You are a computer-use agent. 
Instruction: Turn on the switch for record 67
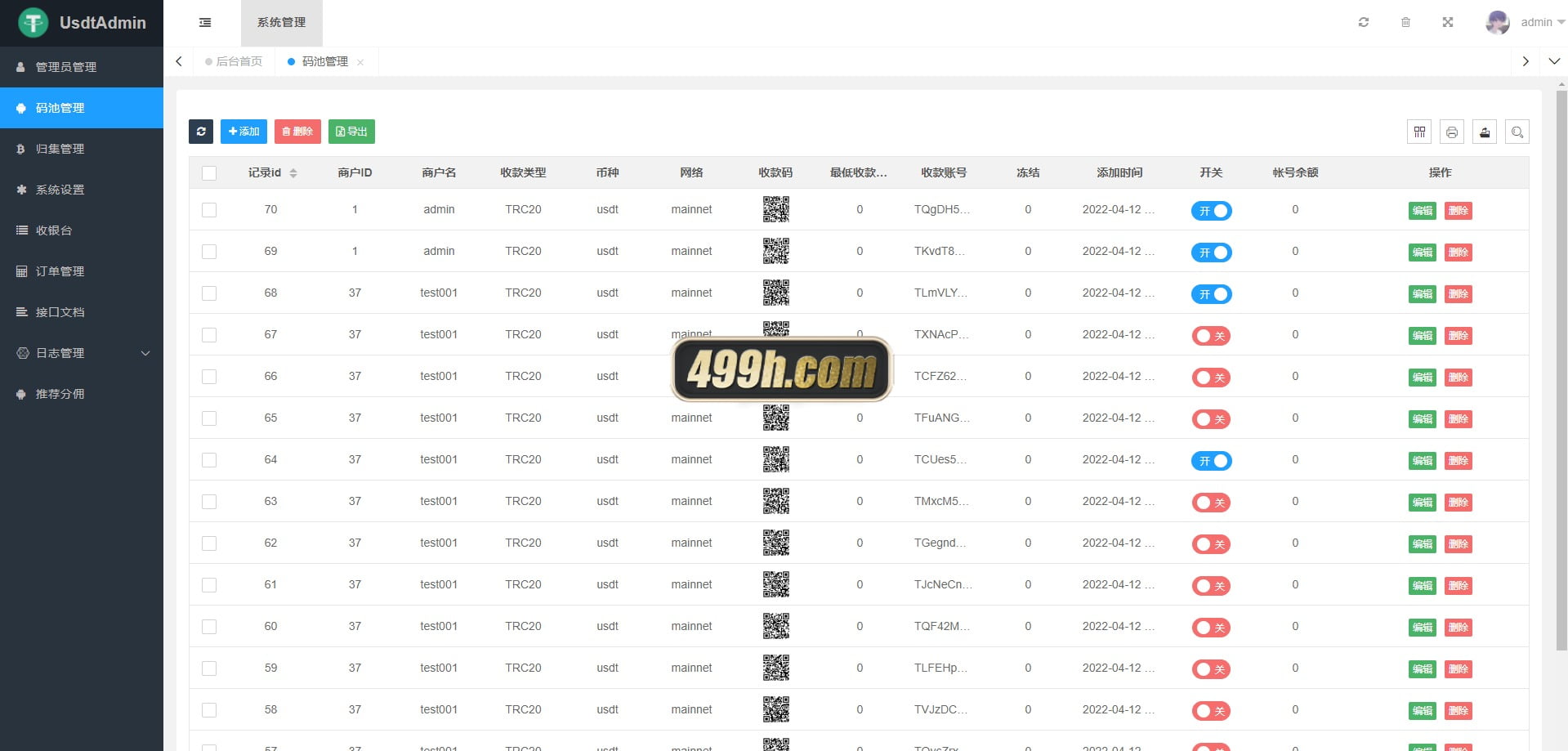[x=1211, y=336]
